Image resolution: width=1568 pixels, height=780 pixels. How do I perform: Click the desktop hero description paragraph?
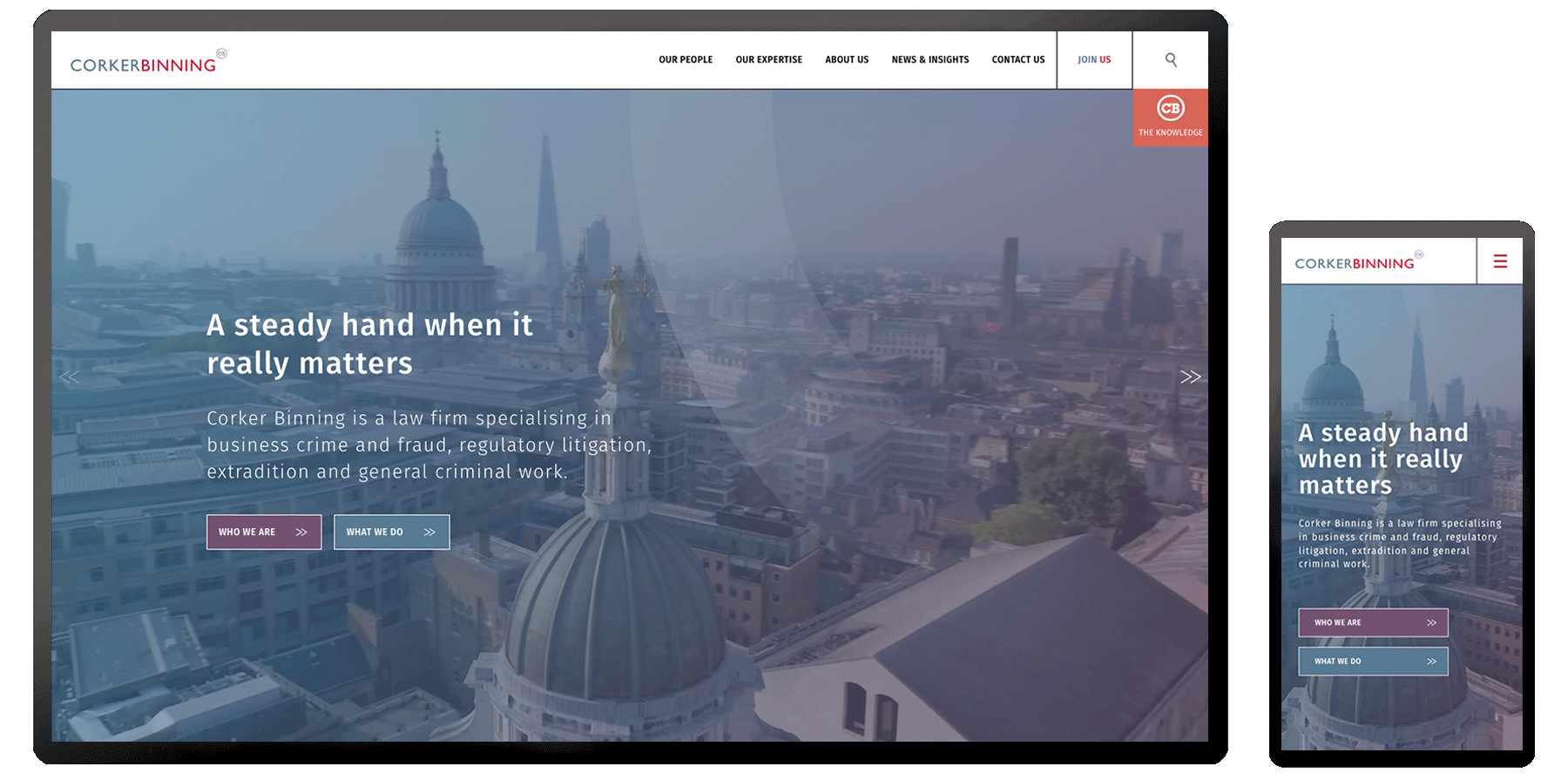pyautogui.click(x=429, y=444)
